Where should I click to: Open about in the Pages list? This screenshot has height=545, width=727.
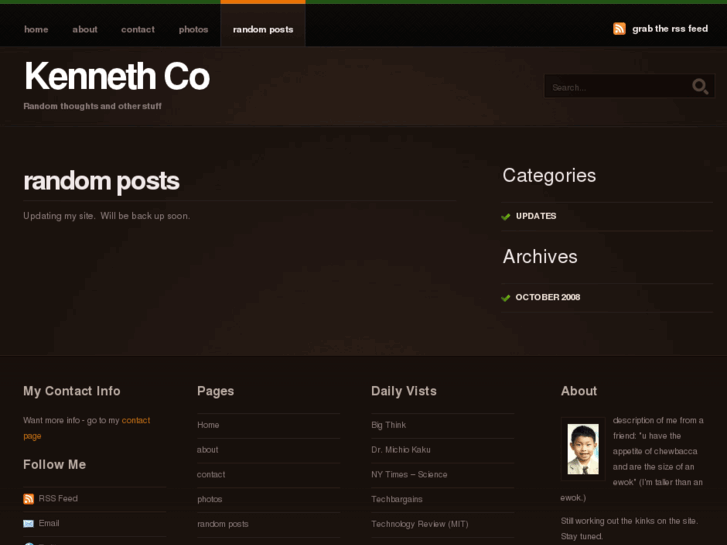pyautogui.click(x=207, y=450)
